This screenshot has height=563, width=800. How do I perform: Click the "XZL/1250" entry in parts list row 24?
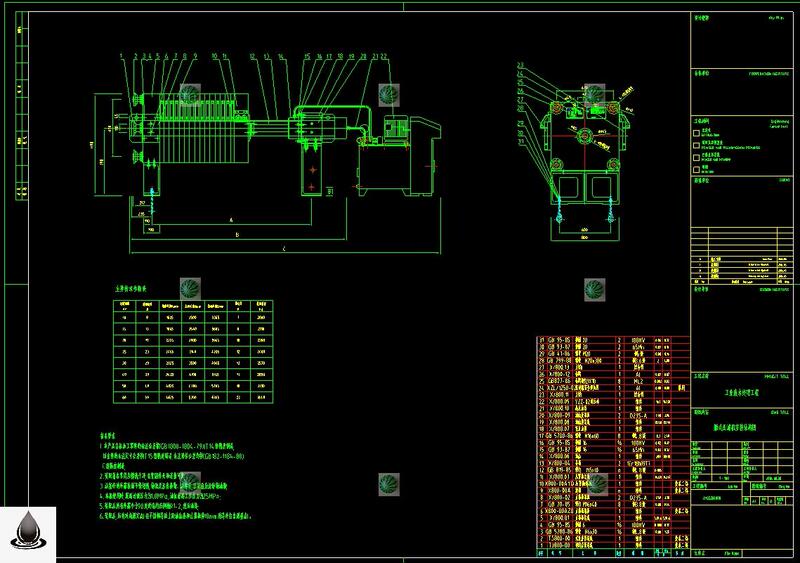(559, 388)
